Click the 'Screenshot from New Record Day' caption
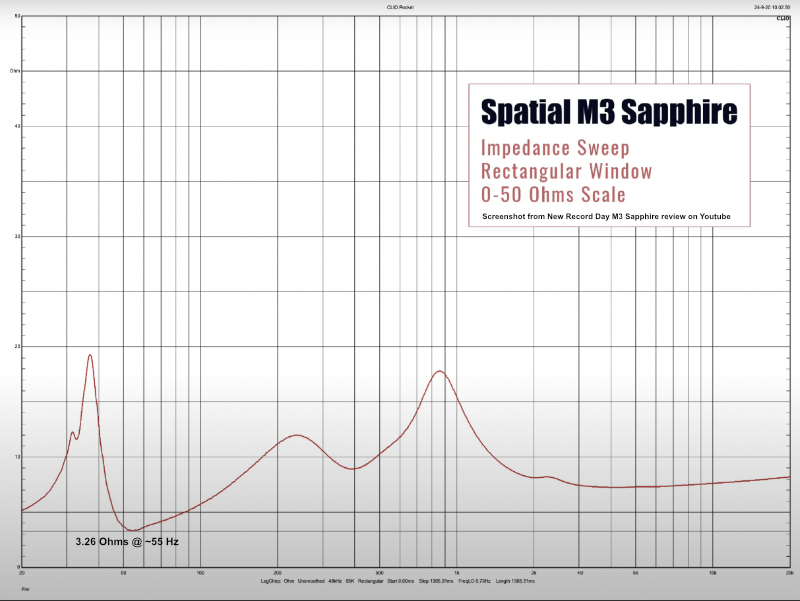Viewport: 800px width, 601px height. tap(606, 216)
